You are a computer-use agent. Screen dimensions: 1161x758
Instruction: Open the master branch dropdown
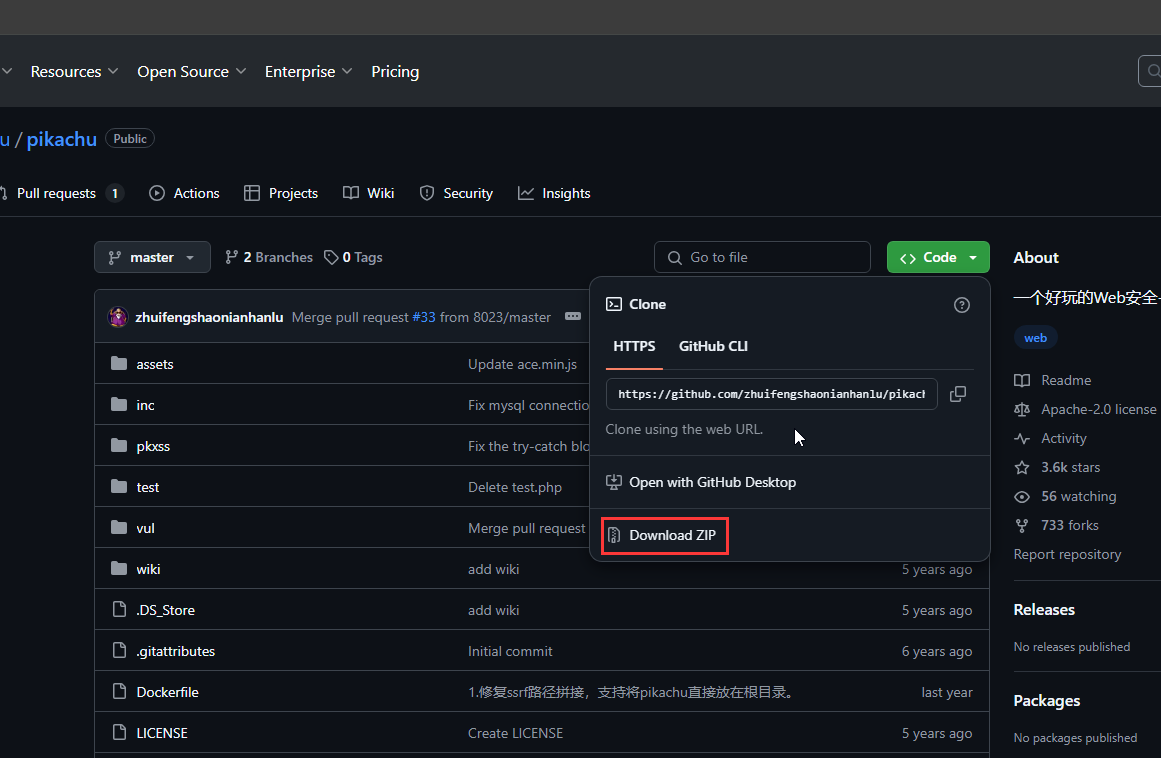click(152, 257)
